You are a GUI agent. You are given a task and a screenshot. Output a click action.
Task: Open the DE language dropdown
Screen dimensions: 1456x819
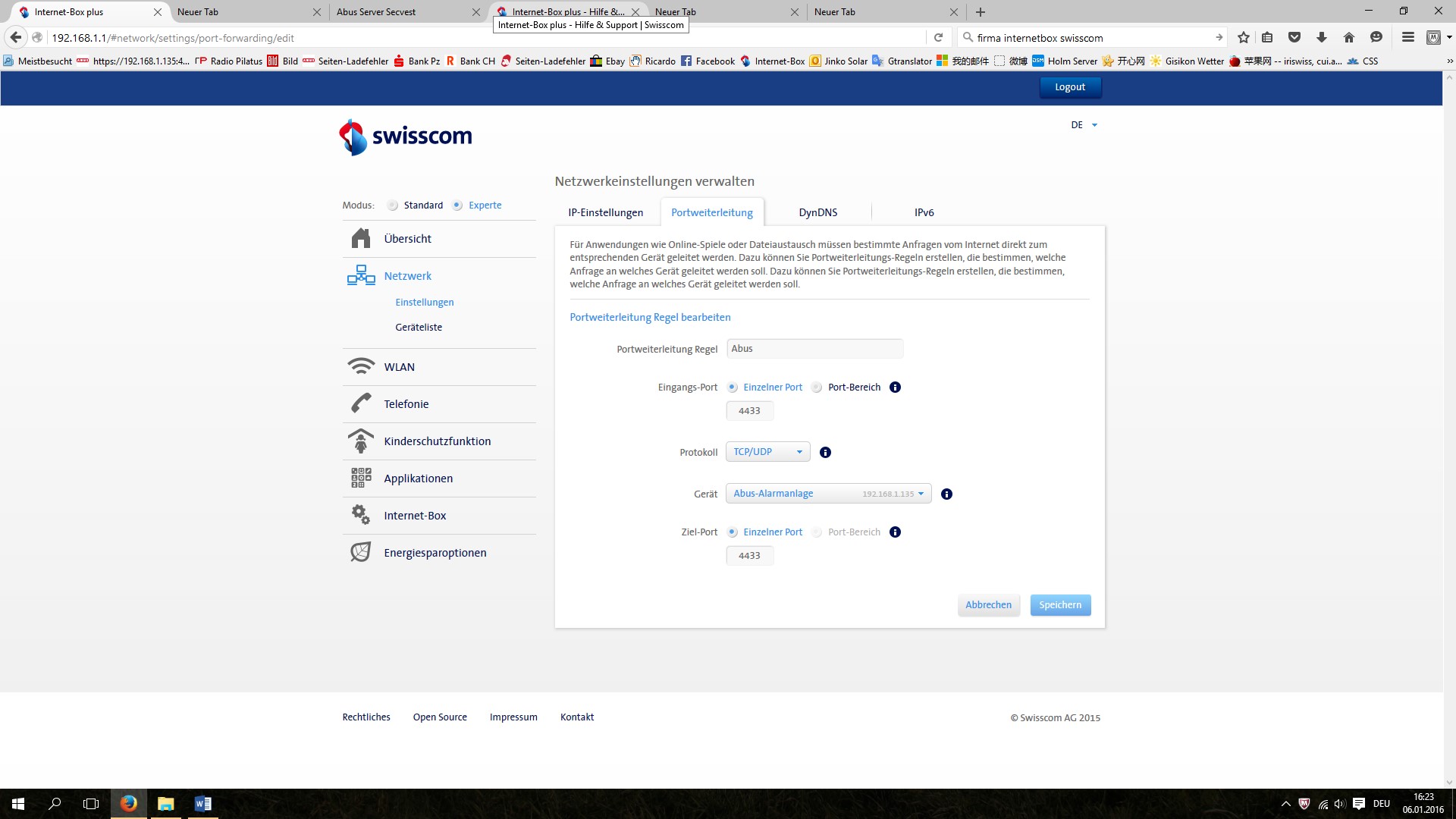pyautogui.click(x=1084, y=125)
